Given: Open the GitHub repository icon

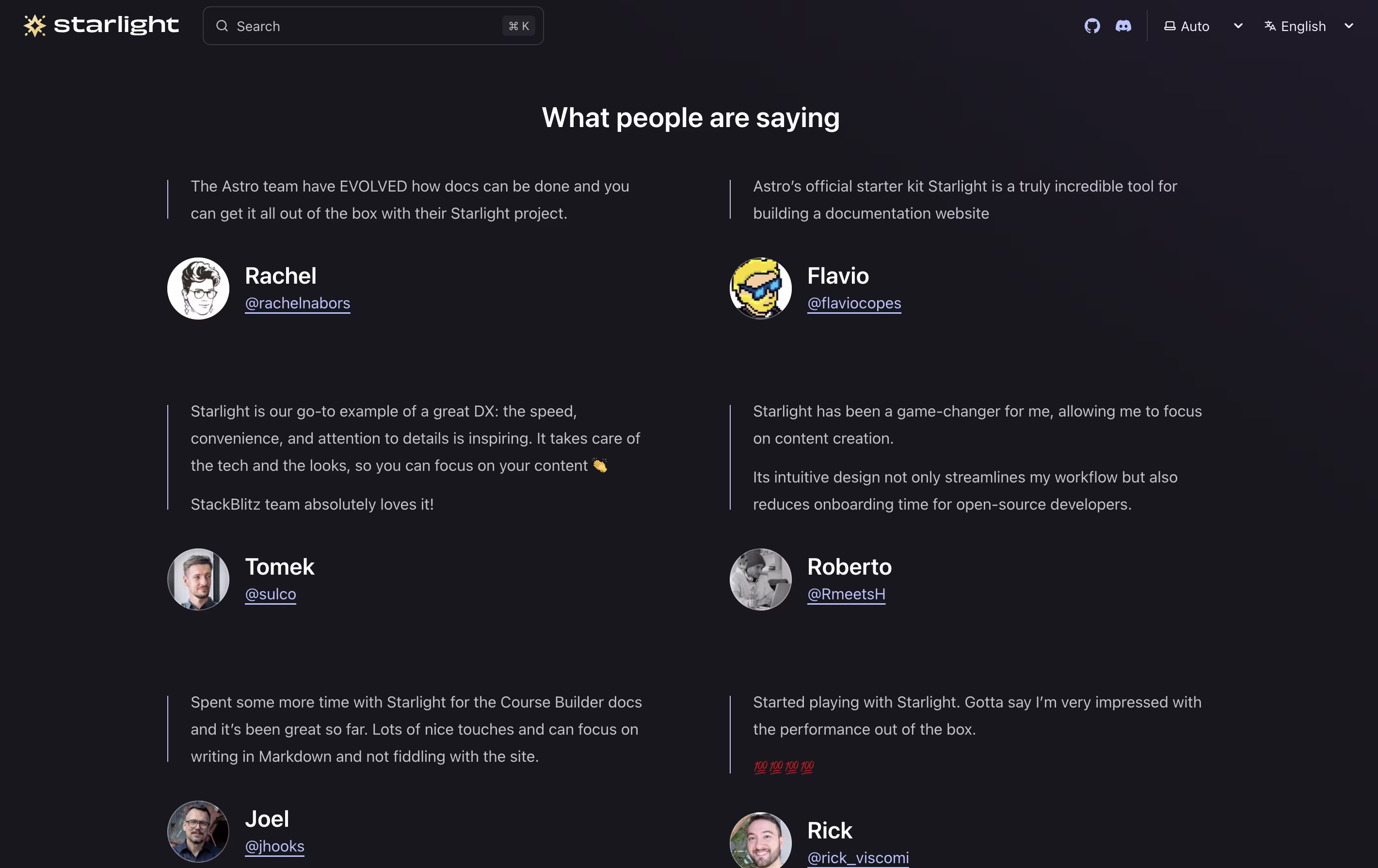Looking at the screenshot, I should coord(1092,26).
